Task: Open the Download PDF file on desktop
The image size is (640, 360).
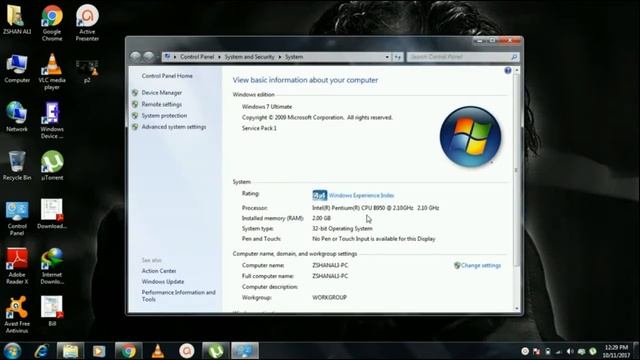Action: coord(52,214)
